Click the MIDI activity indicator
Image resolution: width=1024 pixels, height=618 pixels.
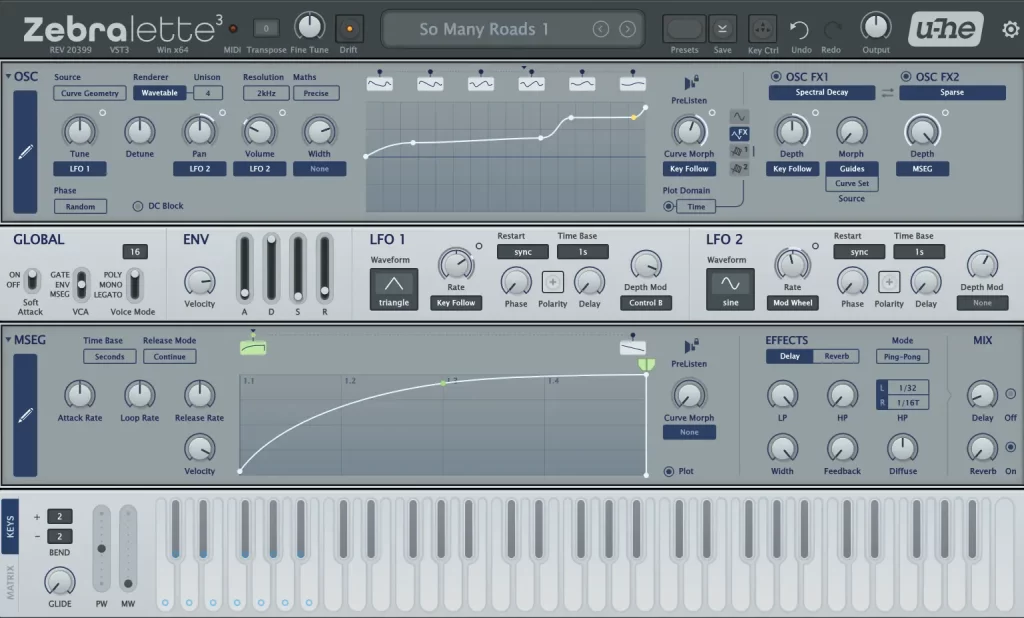[232, 29]
